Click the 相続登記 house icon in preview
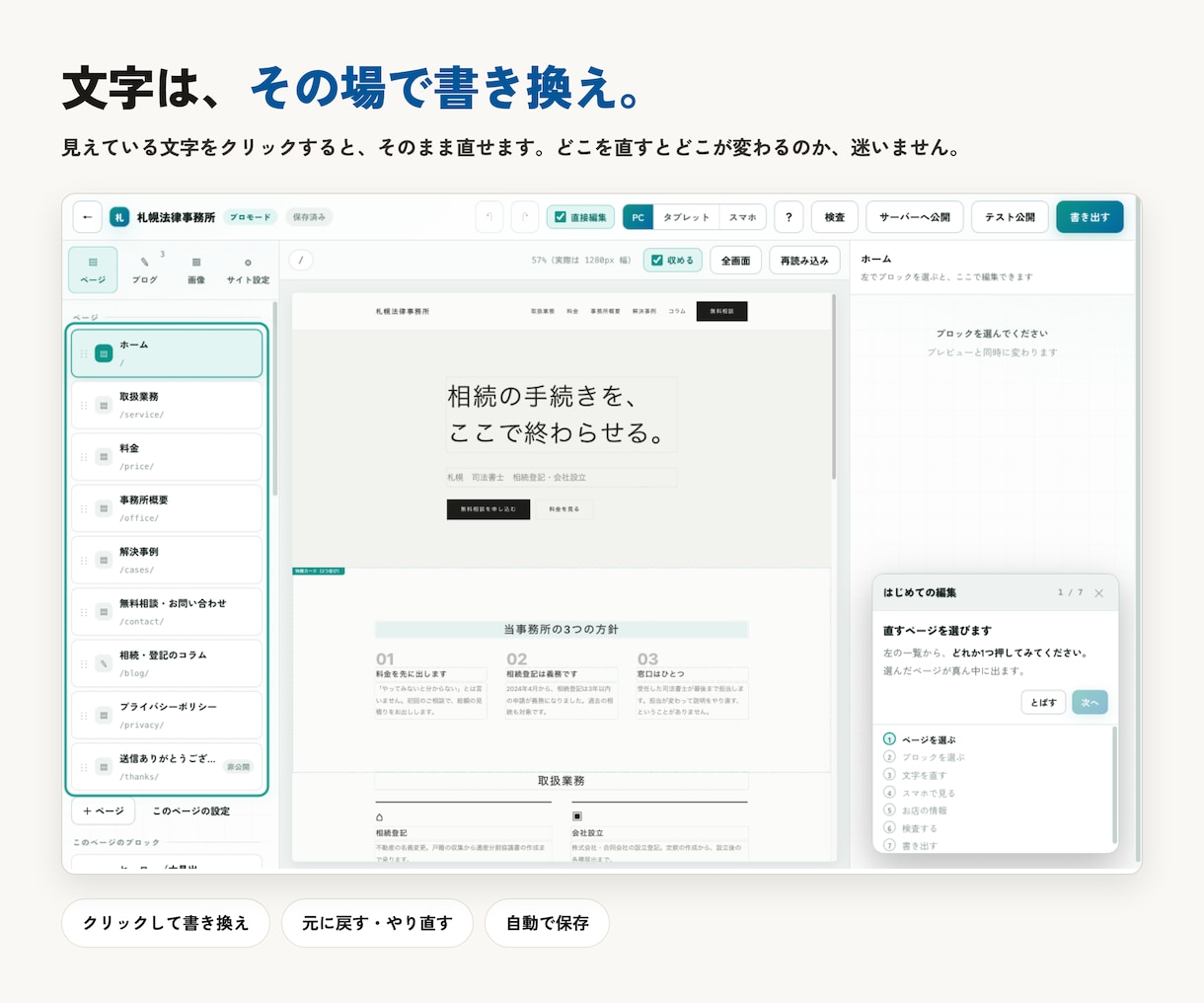The height and width of the screenshot is (1003, 1204). pos(379,817)
